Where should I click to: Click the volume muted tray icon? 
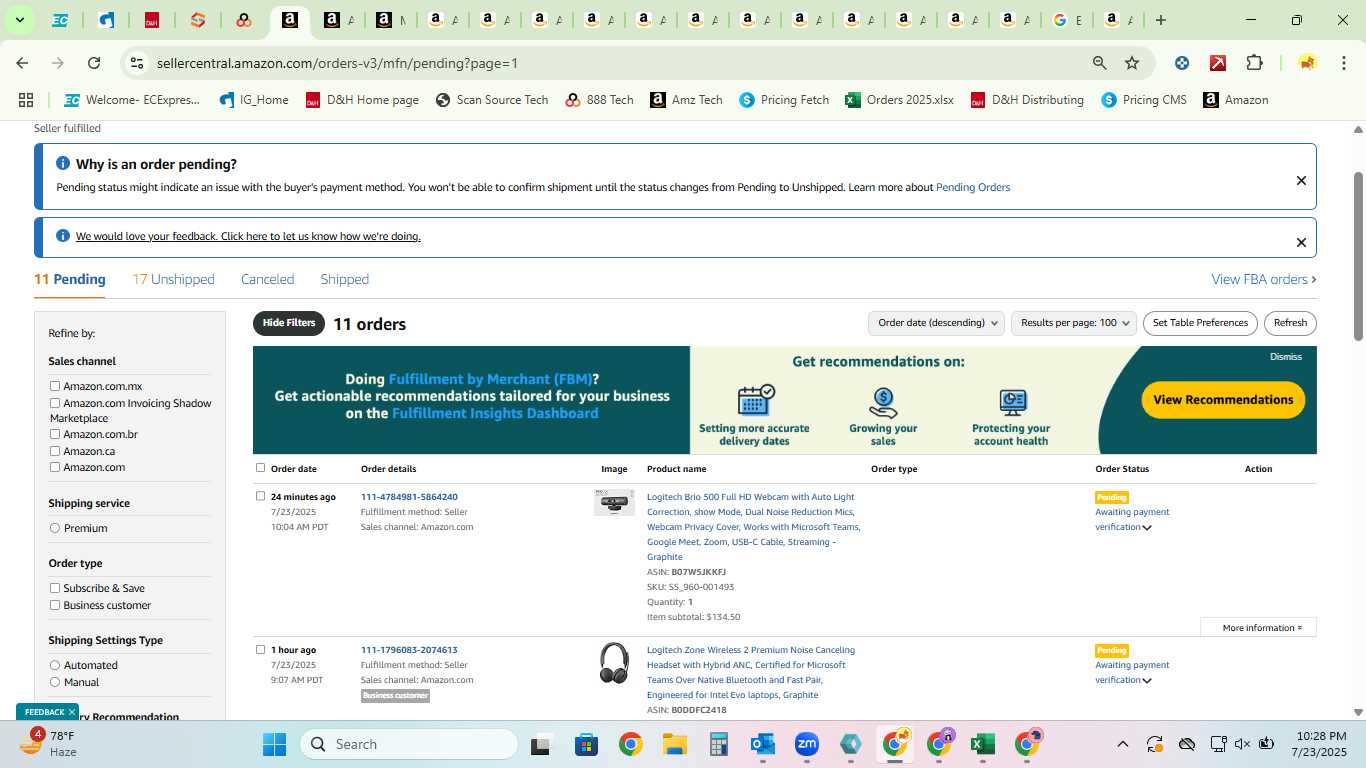1242,744
